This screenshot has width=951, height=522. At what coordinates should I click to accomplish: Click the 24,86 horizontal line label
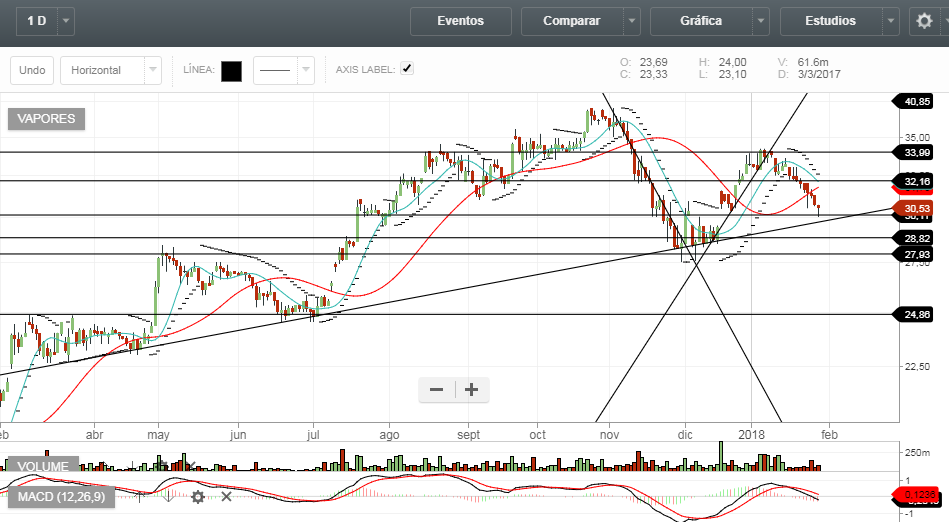(914, 315)
